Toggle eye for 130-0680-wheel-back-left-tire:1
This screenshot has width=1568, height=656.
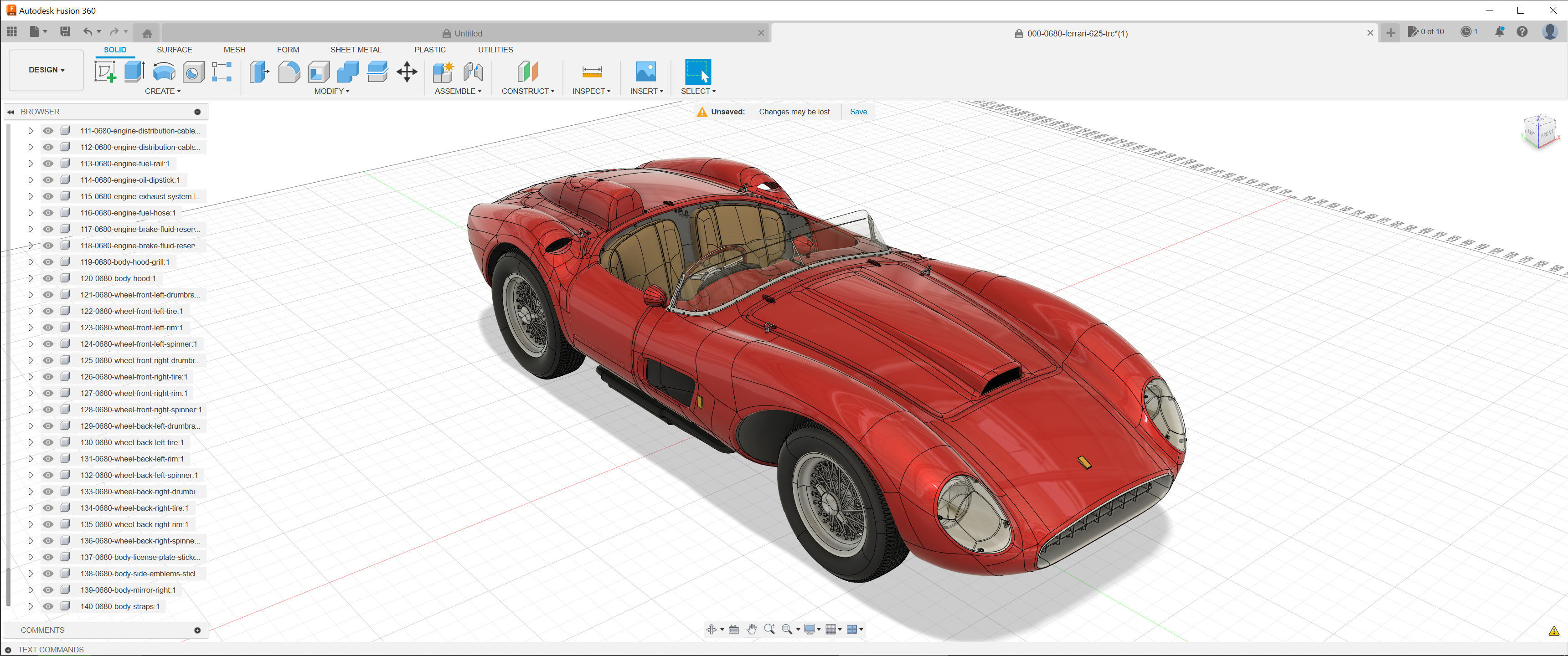tap(48, 442)
